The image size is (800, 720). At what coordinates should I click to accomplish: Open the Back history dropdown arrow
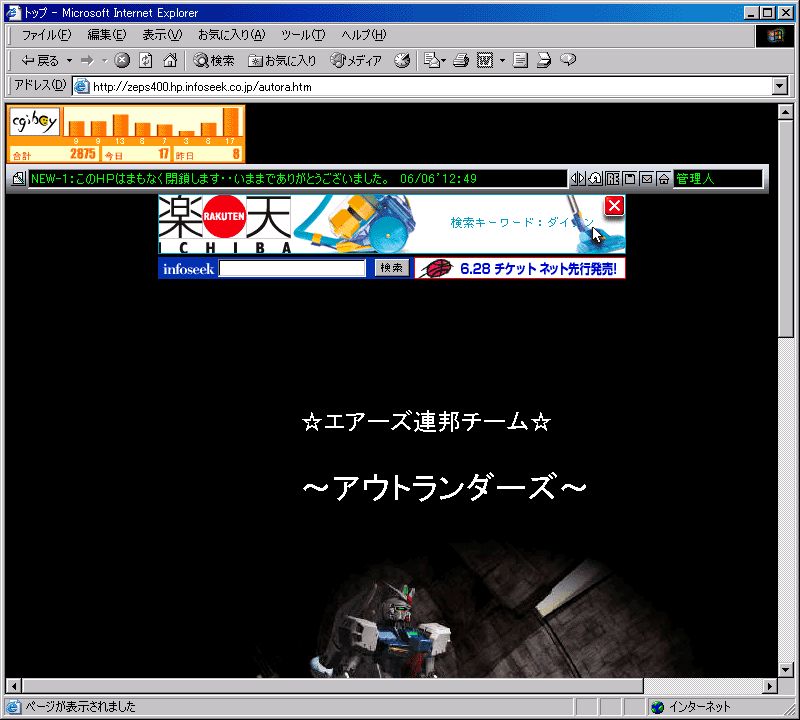coord(69,61)
